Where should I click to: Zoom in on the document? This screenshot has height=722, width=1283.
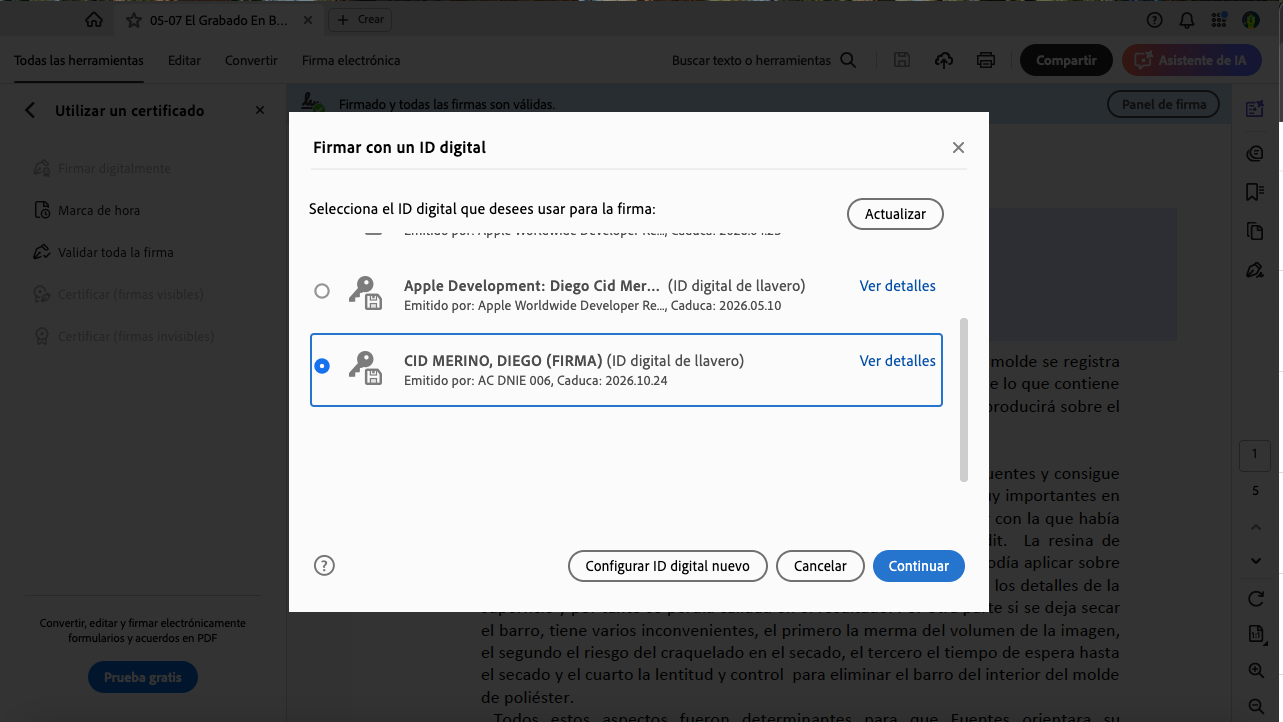tap(1254, 670)
